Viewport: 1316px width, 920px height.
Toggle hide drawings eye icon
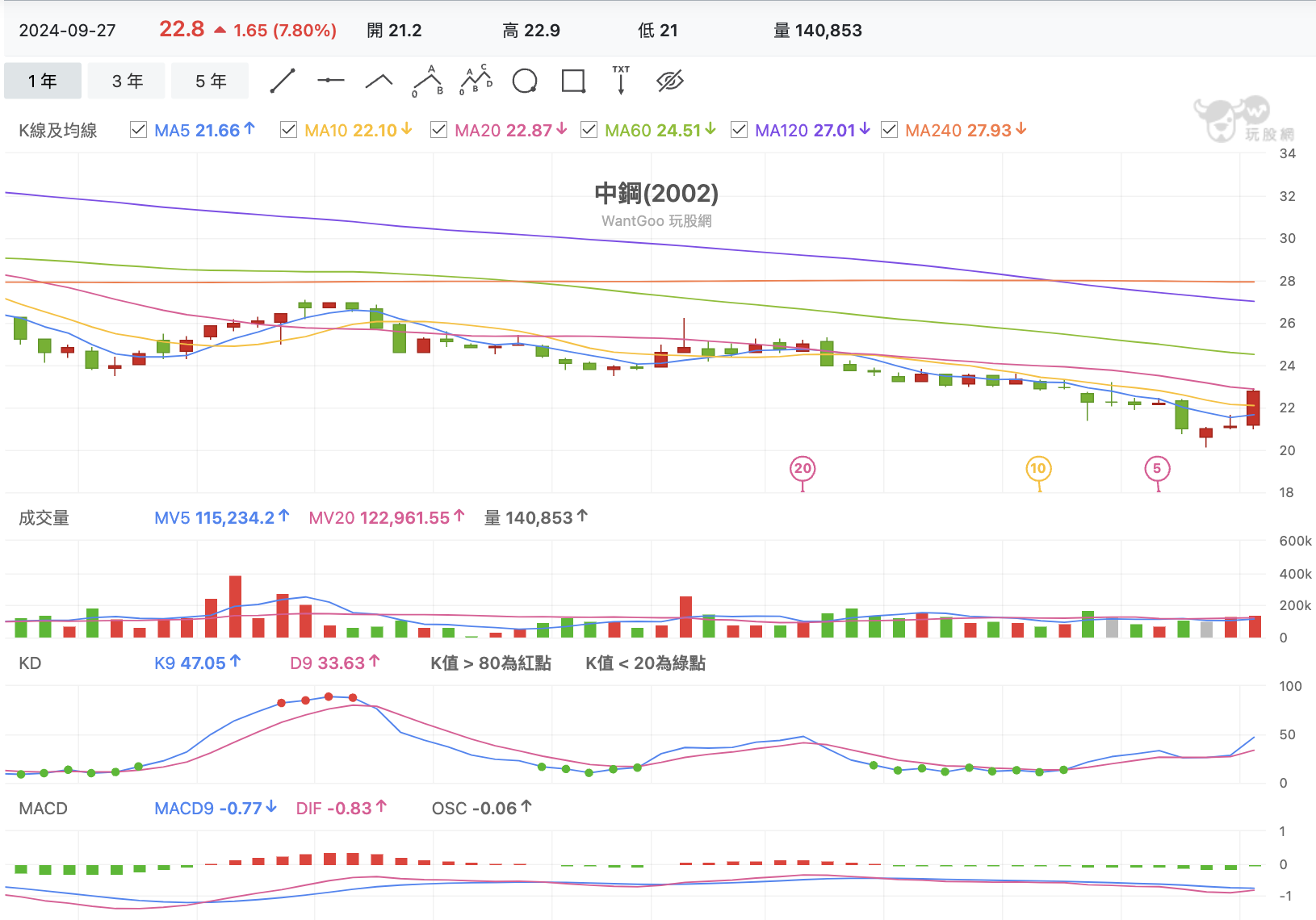tap(670, 81)
